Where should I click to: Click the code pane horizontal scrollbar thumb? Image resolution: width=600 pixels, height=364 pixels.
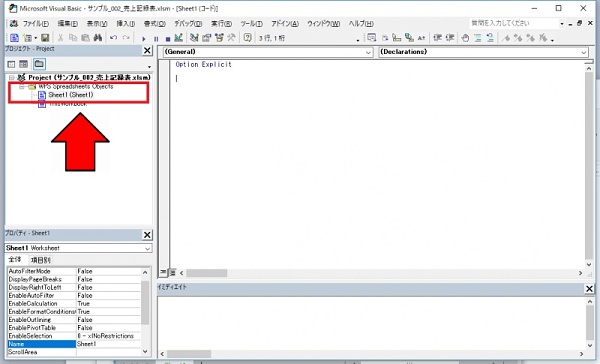coord(207,273)
